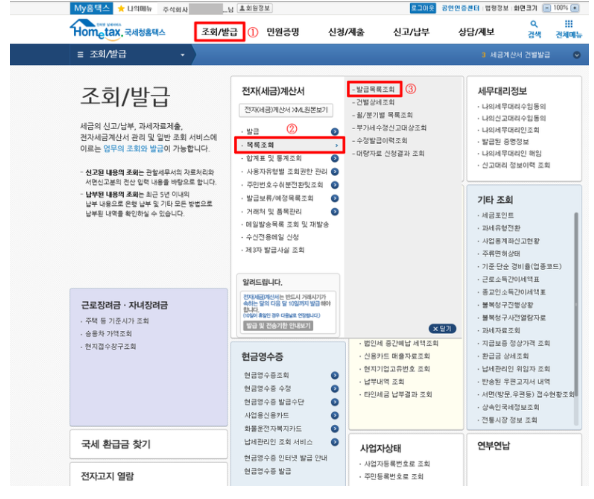594x499 pixels.
Task: Open 신용카드 매출자료조회 link
Action: pyautogui.click(x=397, y=356)
